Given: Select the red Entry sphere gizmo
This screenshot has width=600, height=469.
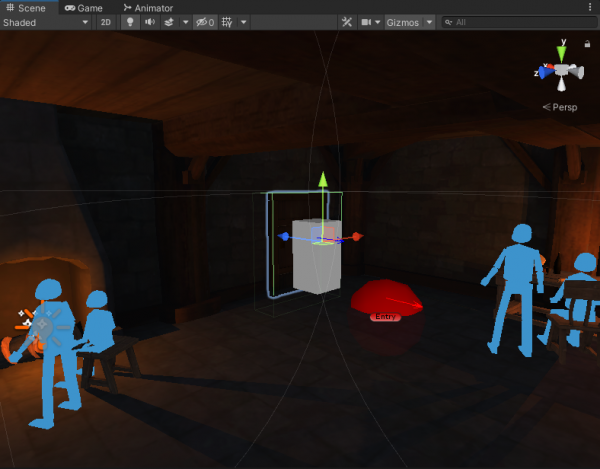Looking at the screenshot, I should point(386,296).
